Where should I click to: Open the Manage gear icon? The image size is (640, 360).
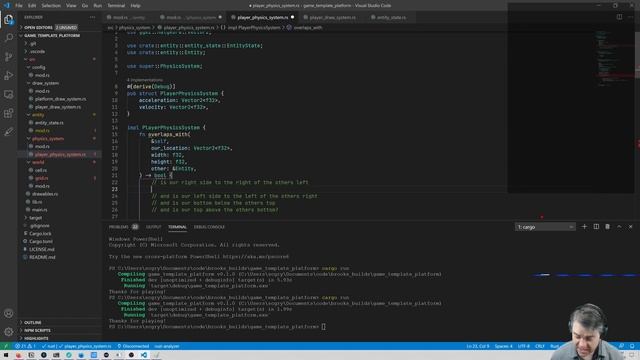(9, 332)
